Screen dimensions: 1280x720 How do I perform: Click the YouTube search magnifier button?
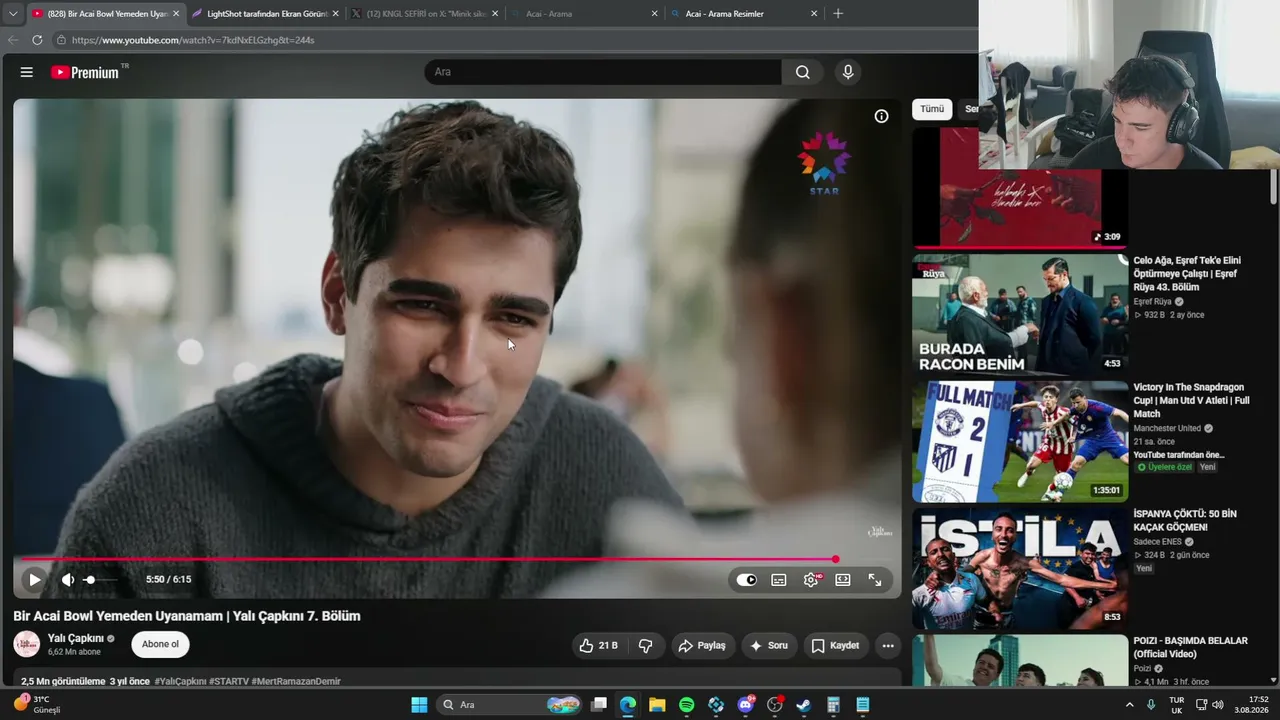[803, 72]
